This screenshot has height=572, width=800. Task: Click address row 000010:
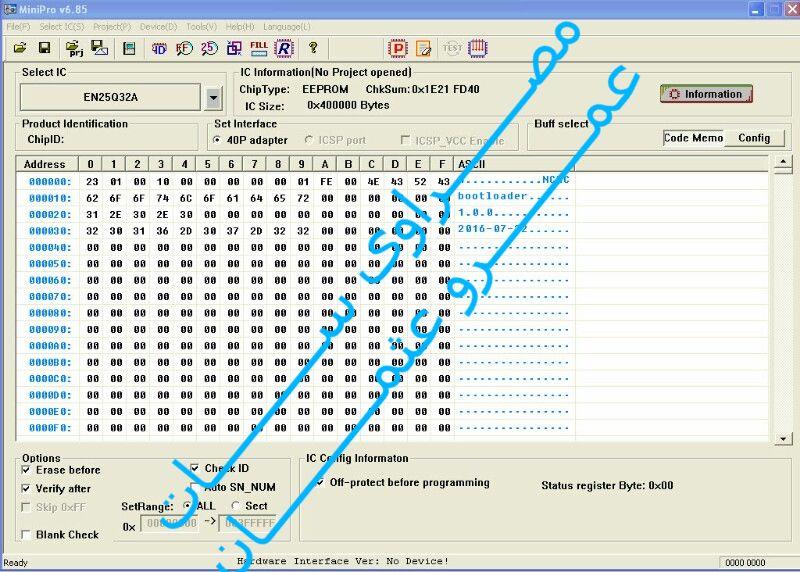point(50,198)
